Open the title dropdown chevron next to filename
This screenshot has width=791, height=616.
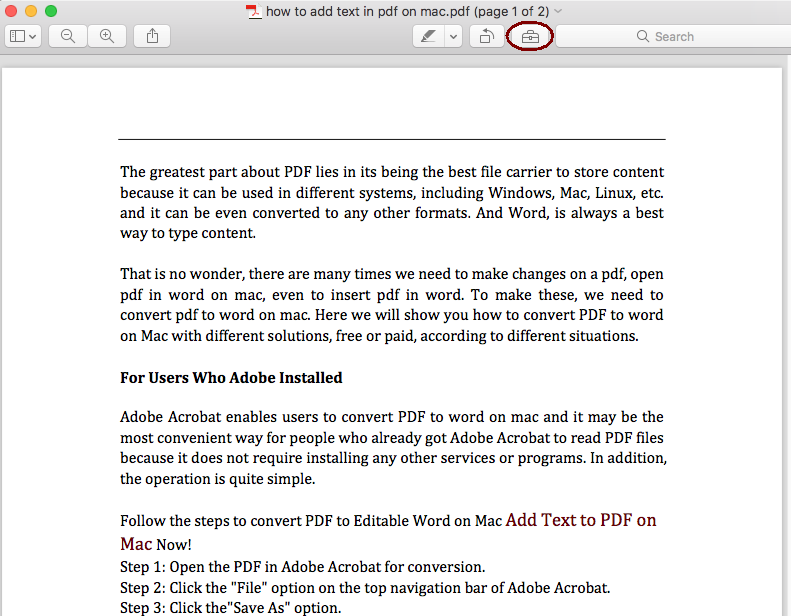558,11
